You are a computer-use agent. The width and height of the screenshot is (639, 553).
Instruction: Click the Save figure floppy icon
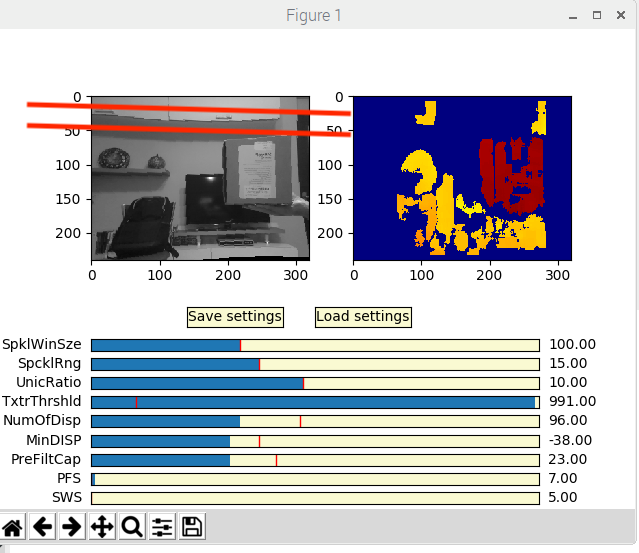tap(192, 527)
